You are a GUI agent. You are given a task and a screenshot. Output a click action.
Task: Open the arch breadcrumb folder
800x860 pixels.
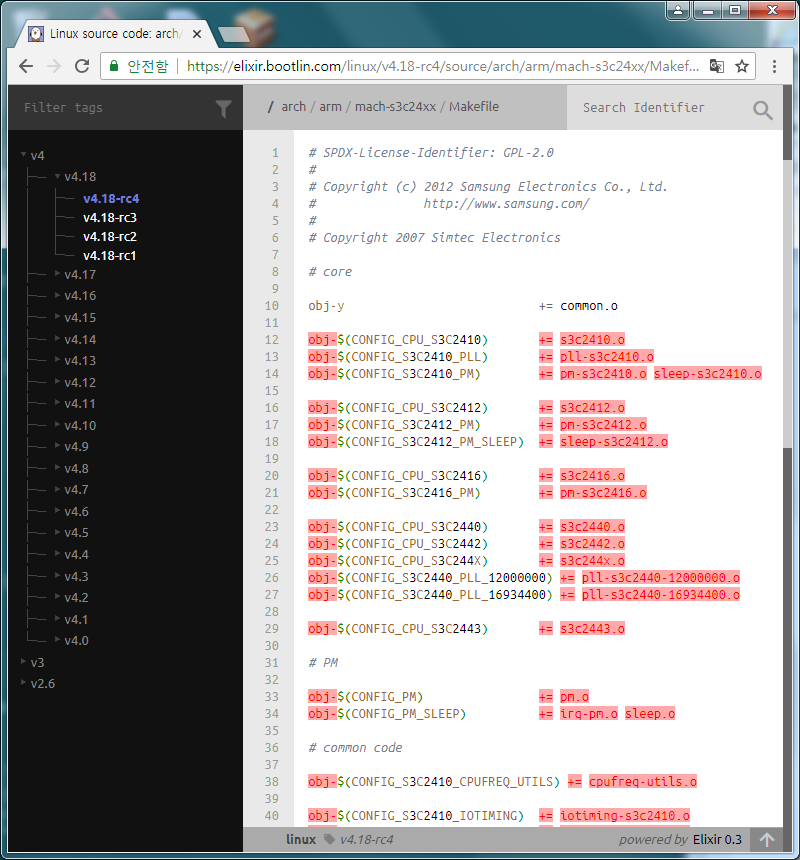(293, 107)
